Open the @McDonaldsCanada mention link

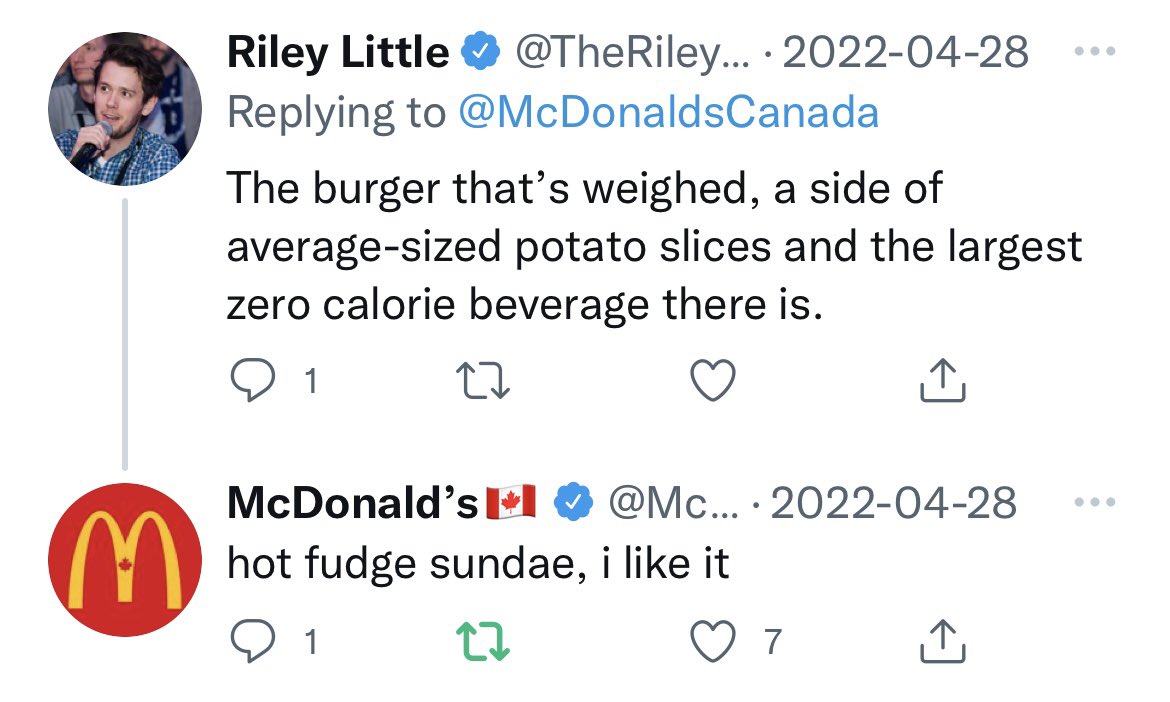[669, 113]
